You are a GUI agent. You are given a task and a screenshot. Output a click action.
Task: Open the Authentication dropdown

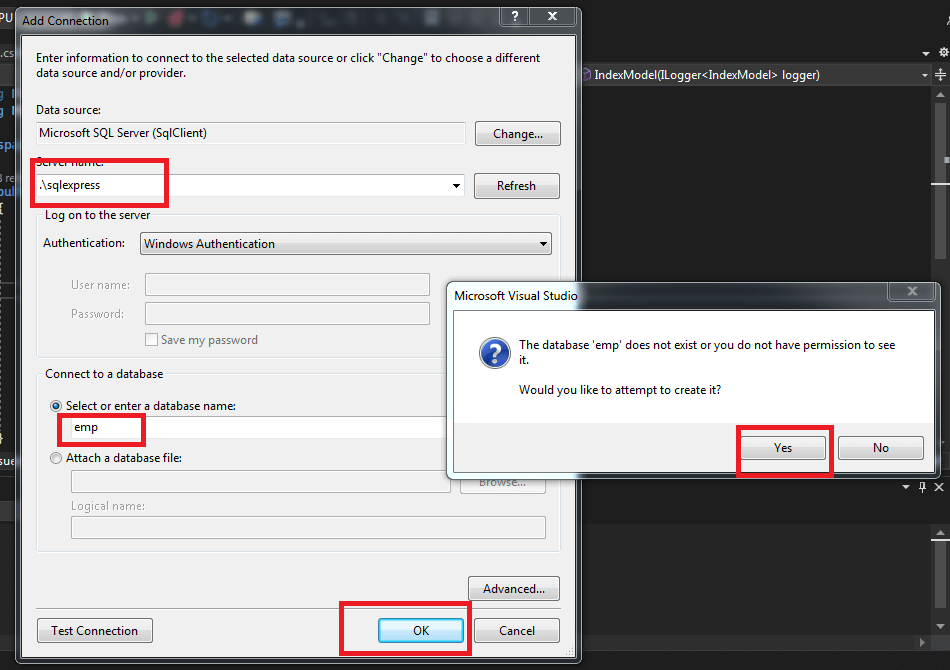[x=542, y=243]
